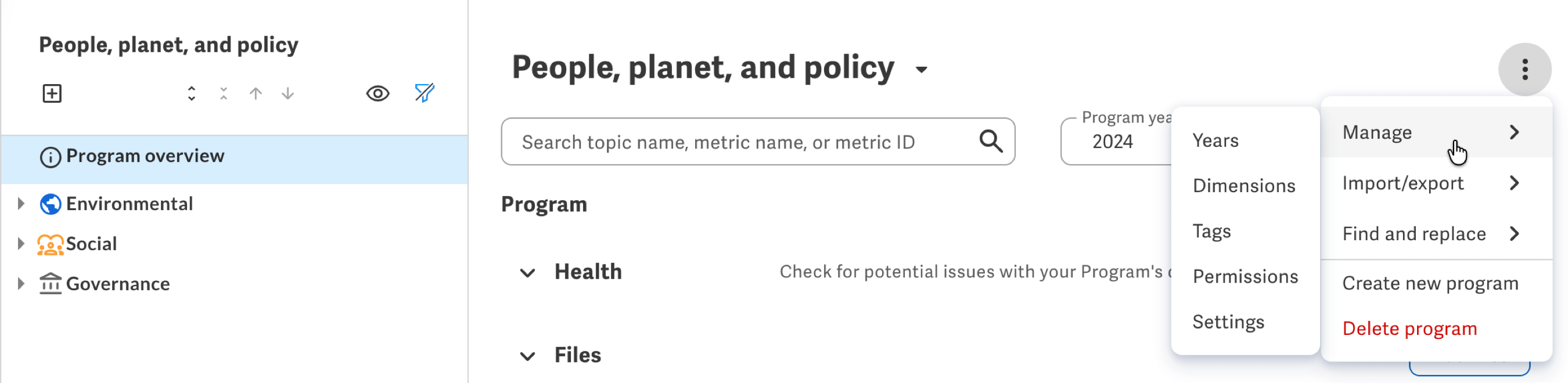This screenshot has width=1568, height=383.
Task: Click the move down arrow icon
Action: click(x=288, y=93)
